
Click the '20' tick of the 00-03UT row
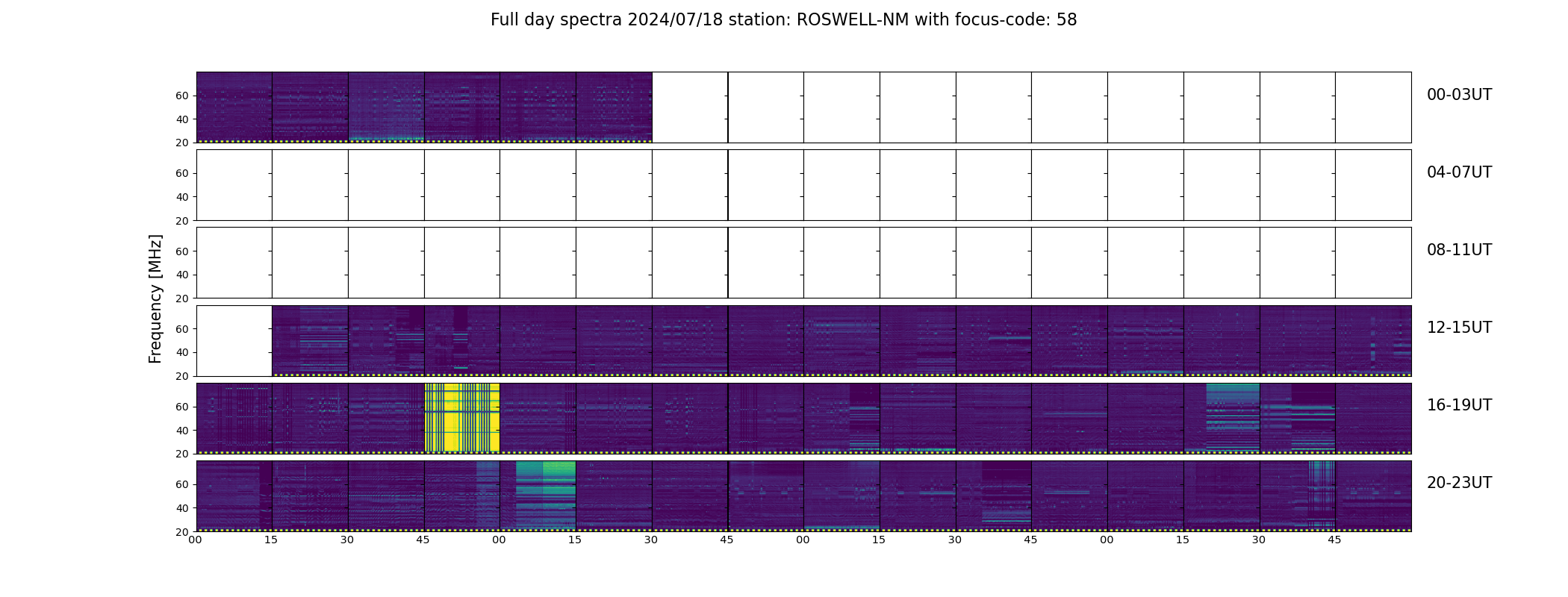pyautogui.click(x=182, y=143)
